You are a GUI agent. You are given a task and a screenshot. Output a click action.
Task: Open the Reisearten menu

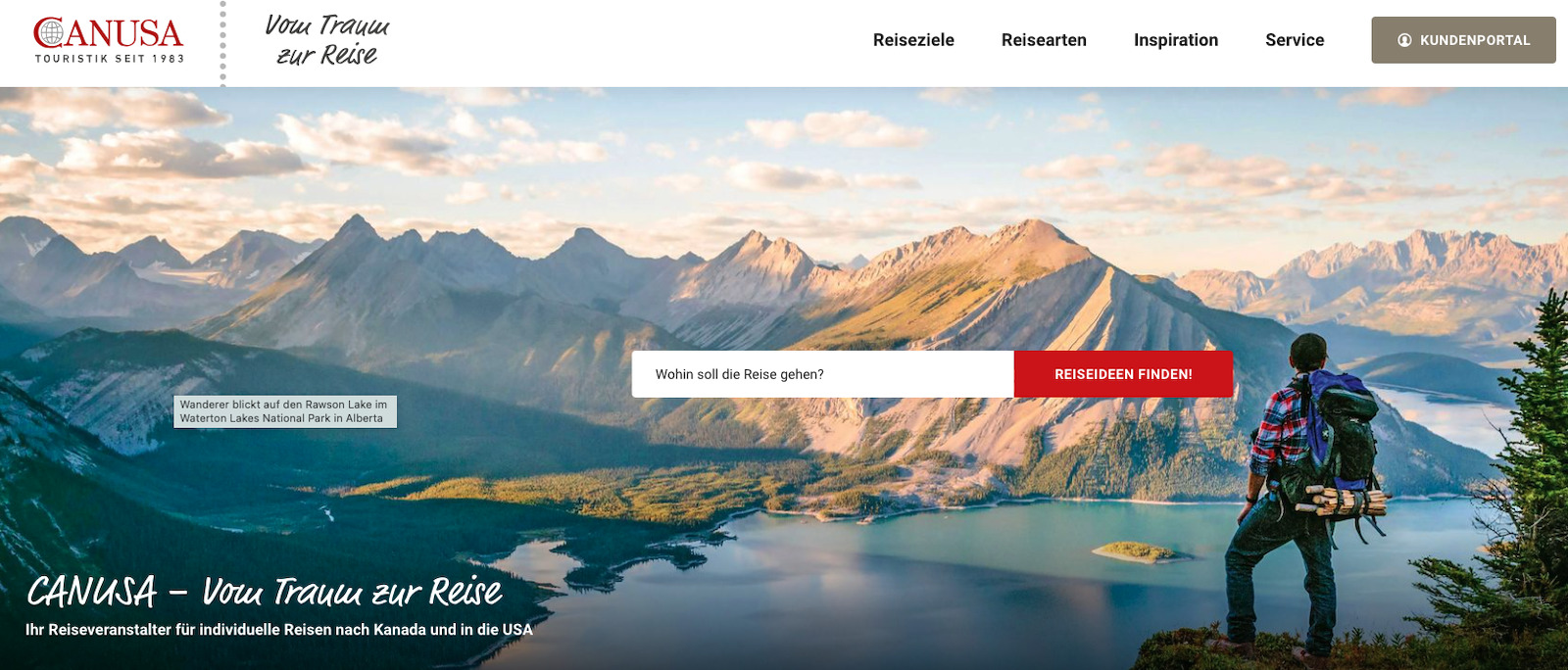point(1044,40)
